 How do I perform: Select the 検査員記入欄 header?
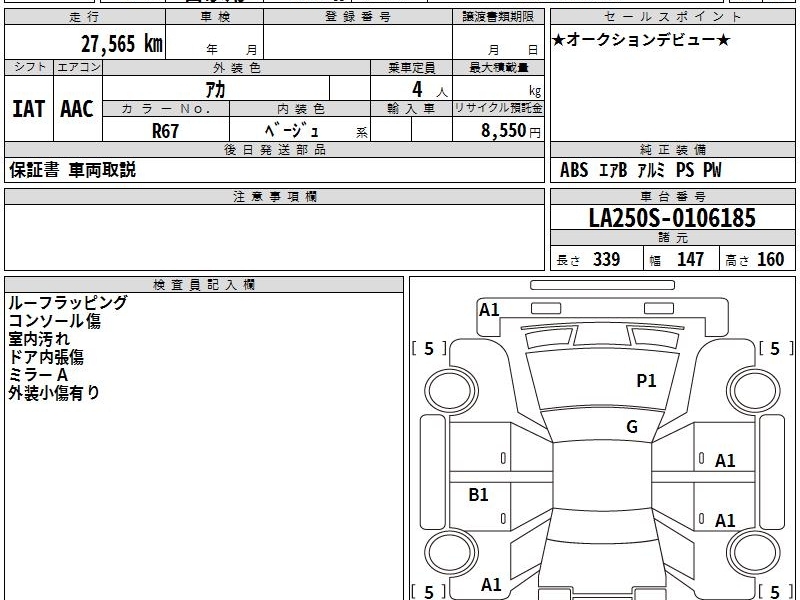pyautogui.click(x=204, y=285)
